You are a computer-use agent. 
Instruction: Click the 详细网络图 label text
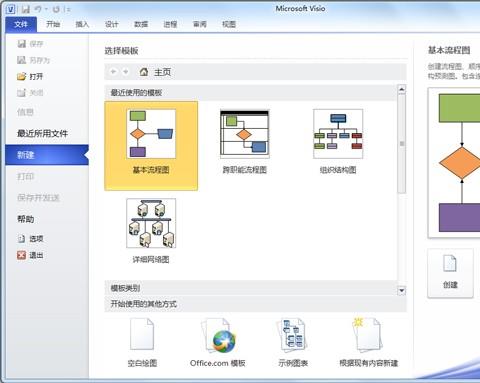(151, 259)
